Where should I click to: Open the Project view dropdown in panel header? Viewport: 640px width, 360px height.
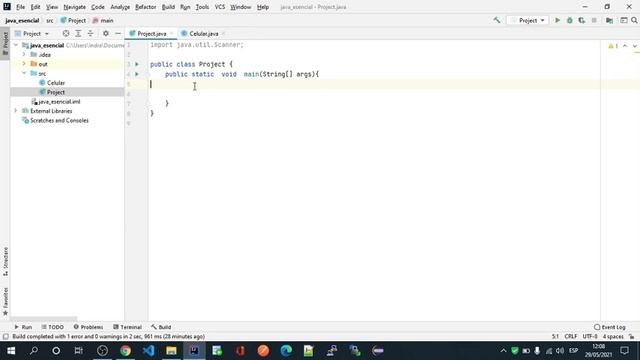coord(32,33)
